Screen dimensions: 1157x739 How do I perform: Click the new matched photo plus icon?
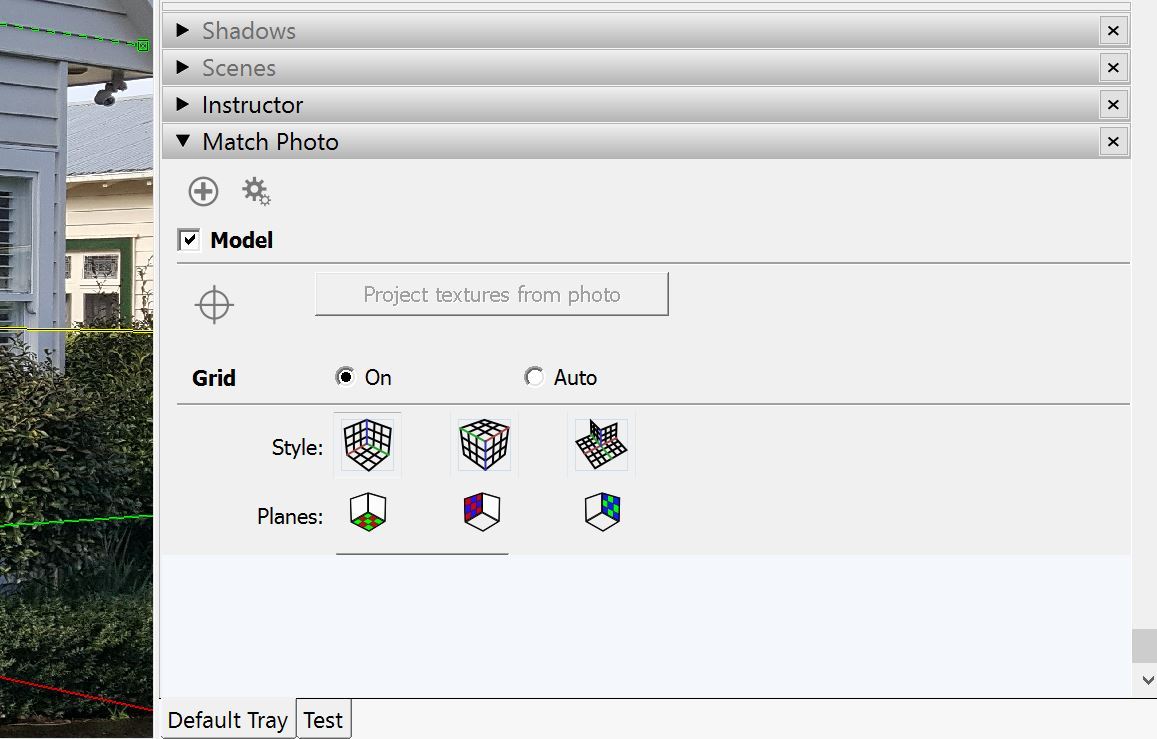203,191
